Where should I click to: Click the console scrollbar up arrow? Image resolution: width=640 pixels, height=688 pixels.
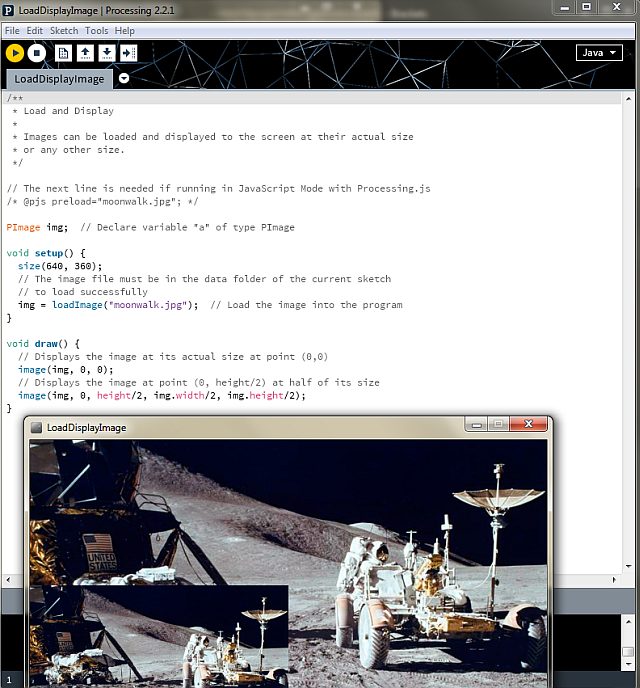pos(628,621)
